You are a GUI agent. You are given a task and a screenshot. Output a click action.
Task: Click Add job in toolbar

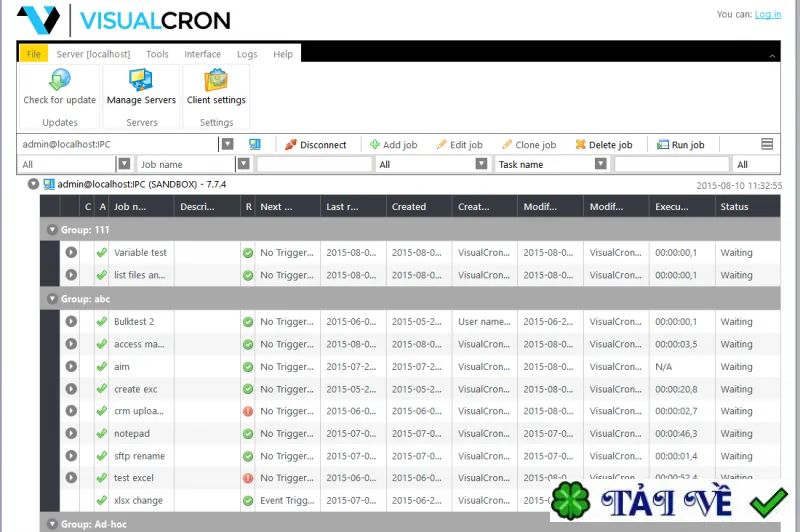point(393,145)
